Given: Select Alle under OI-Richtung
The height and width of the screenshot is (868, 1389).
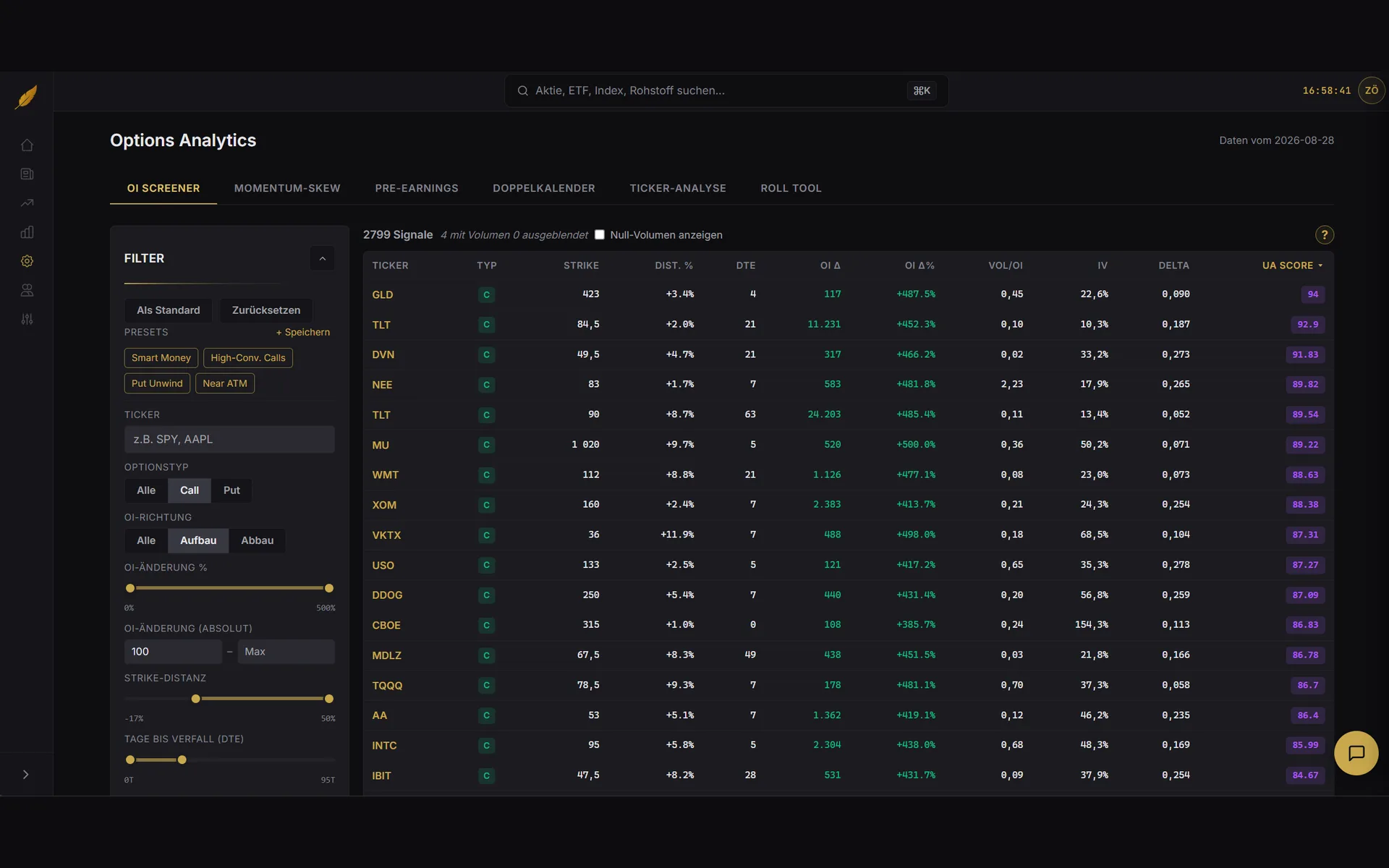Looking at the screenshot, I should point(146,540).
